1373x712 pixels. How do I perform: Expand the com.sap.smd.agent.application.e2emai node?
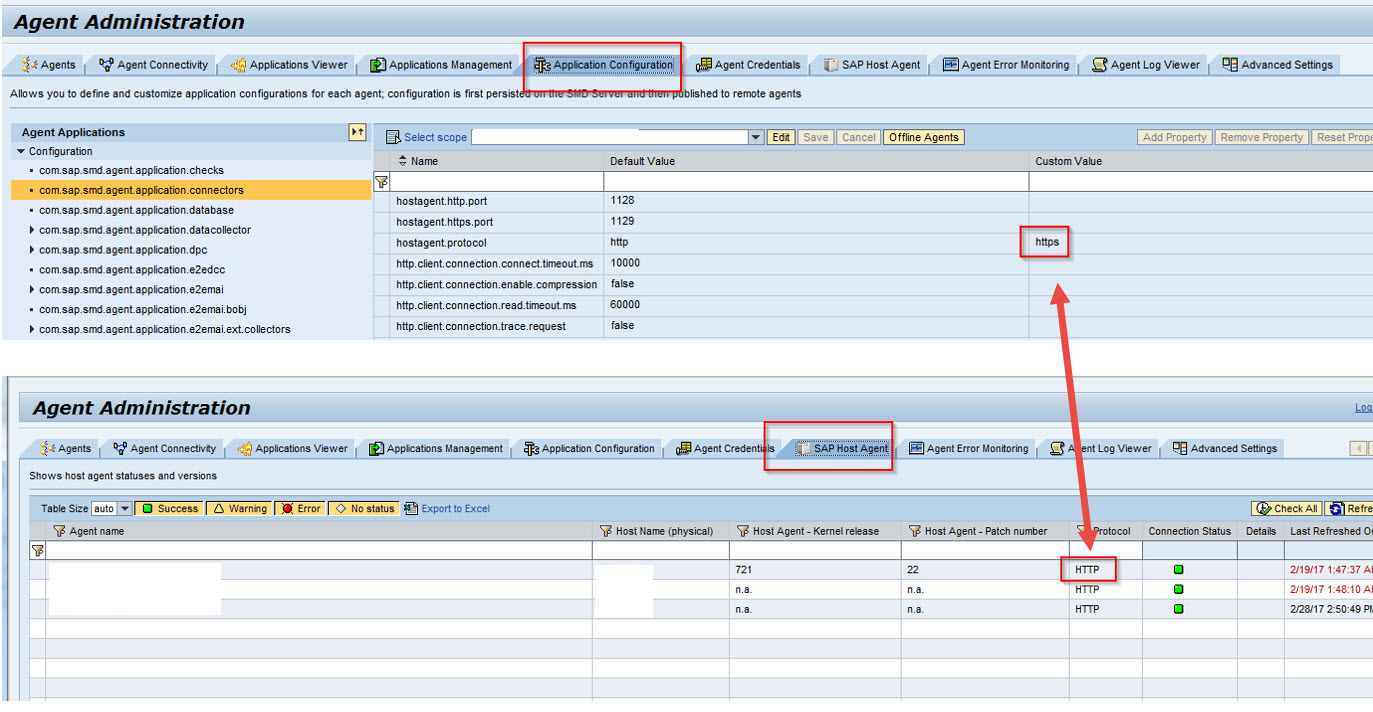32,289
